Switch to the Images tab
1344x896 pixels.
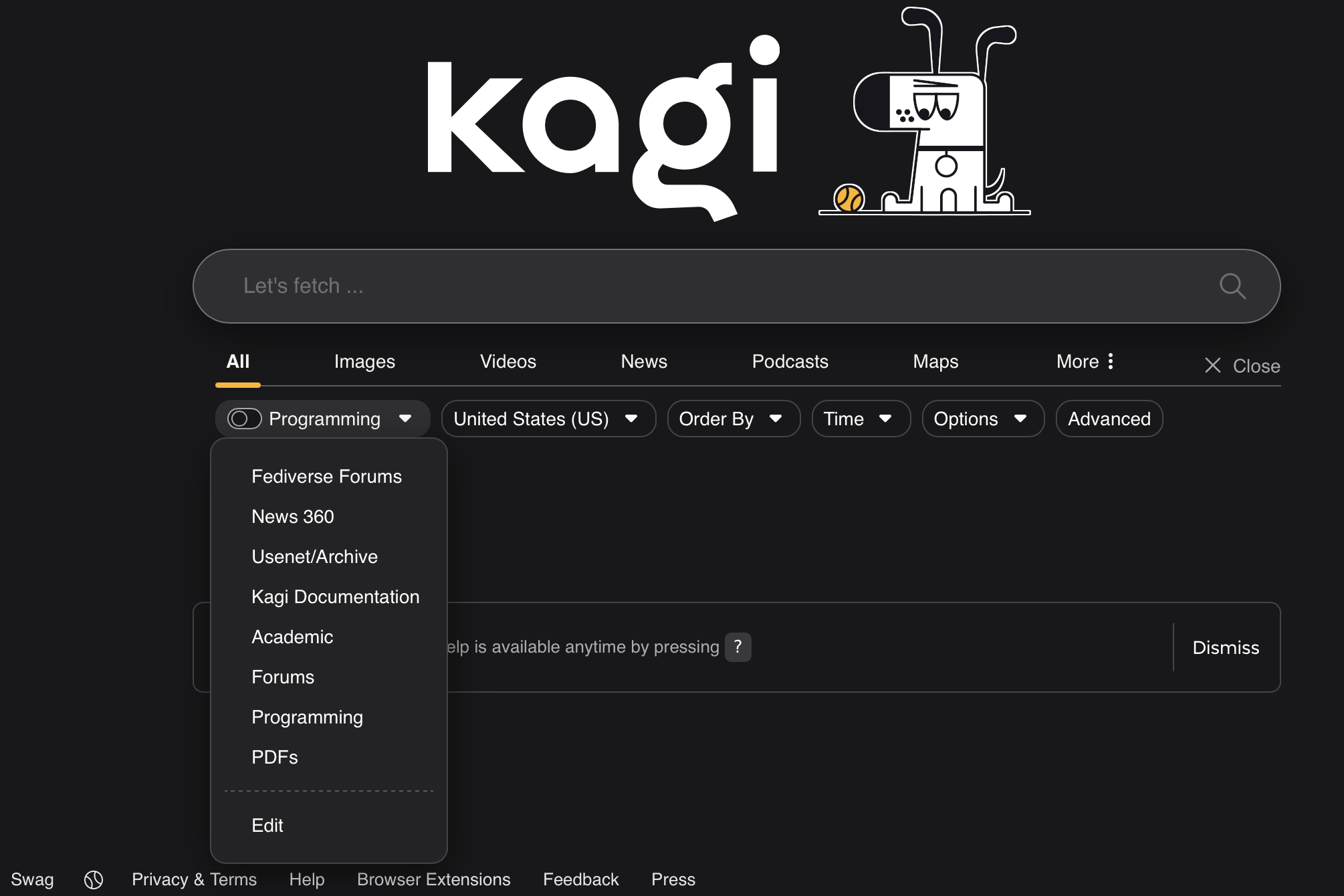(x=364, y=362)
